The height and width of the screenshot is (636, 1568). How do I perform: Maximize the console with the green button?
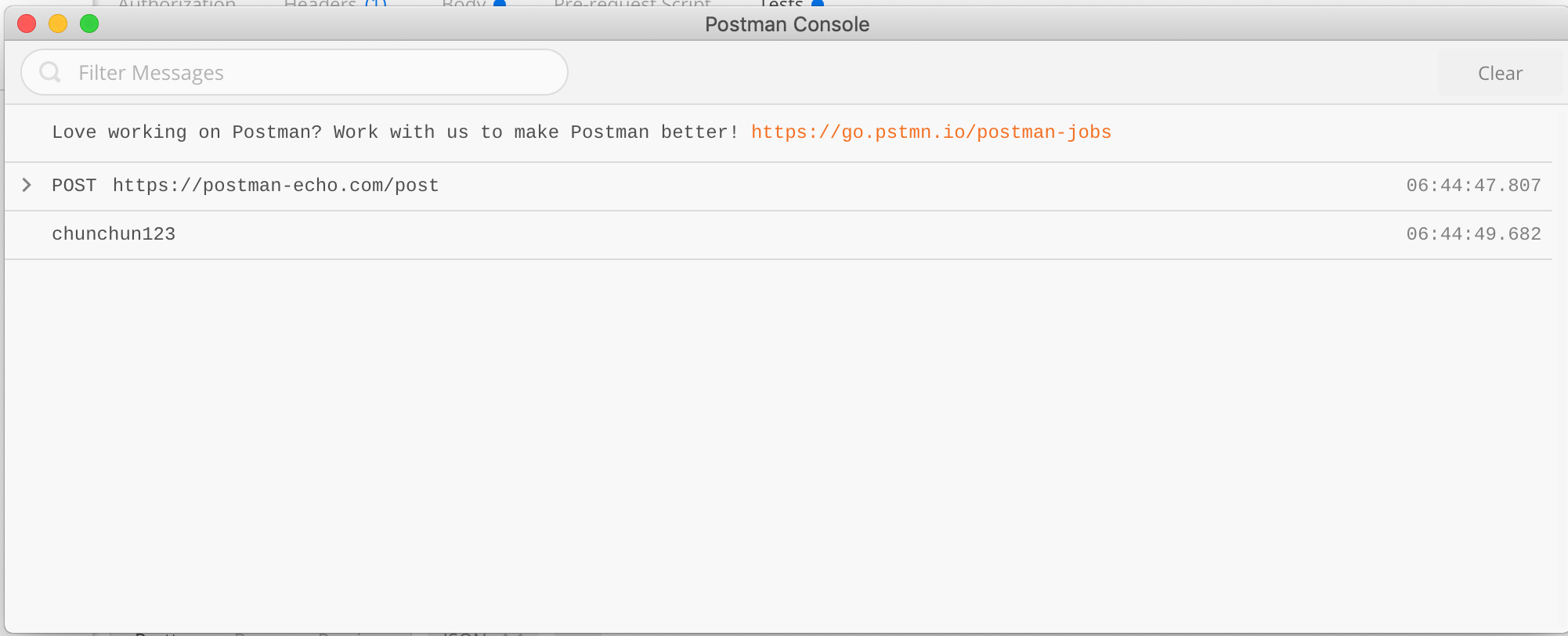point(89,23)
